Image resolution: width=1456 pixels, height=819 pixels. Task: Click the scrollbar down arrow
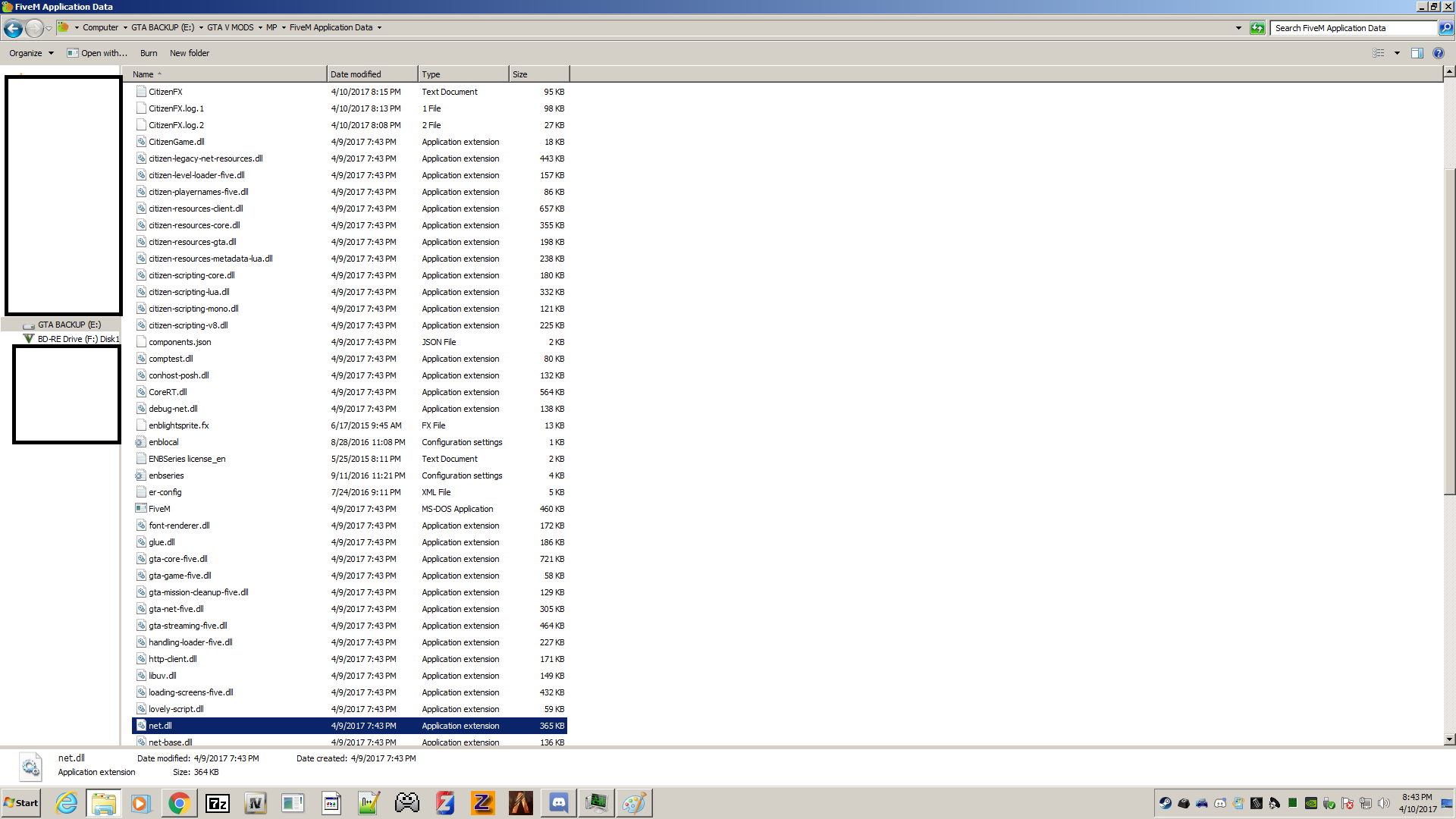1449,739
